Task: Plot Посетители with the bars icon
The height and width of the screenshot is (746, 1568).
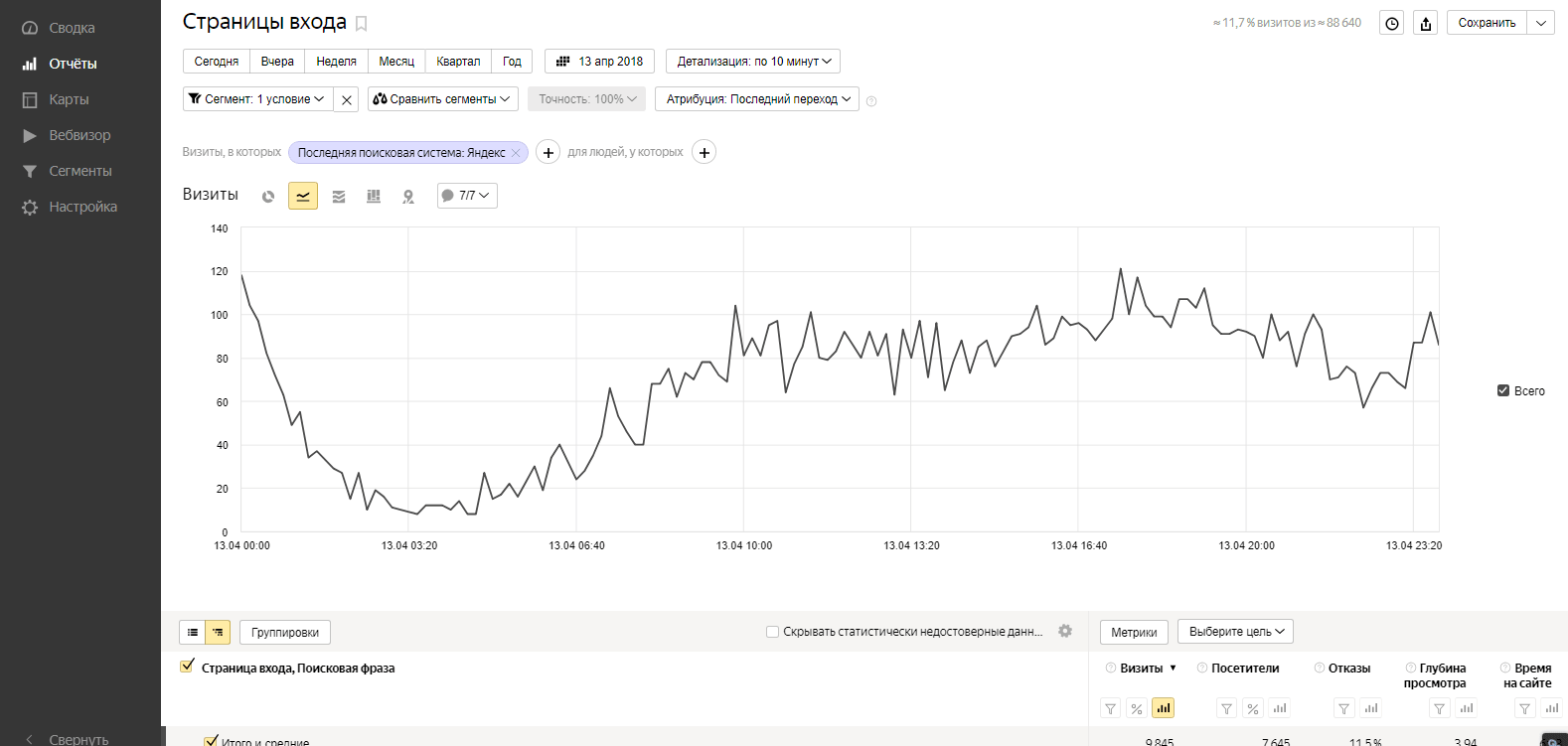Action: 1280,708
